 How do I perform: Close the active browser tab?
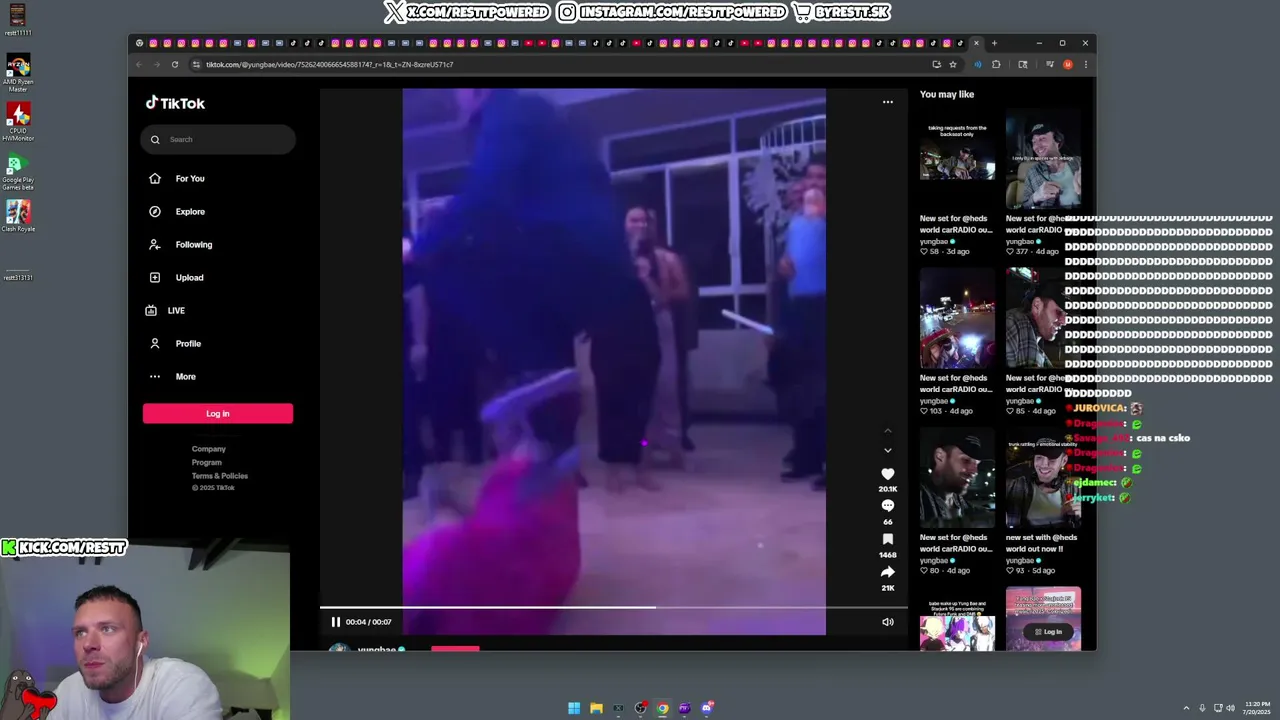[977, 43]
